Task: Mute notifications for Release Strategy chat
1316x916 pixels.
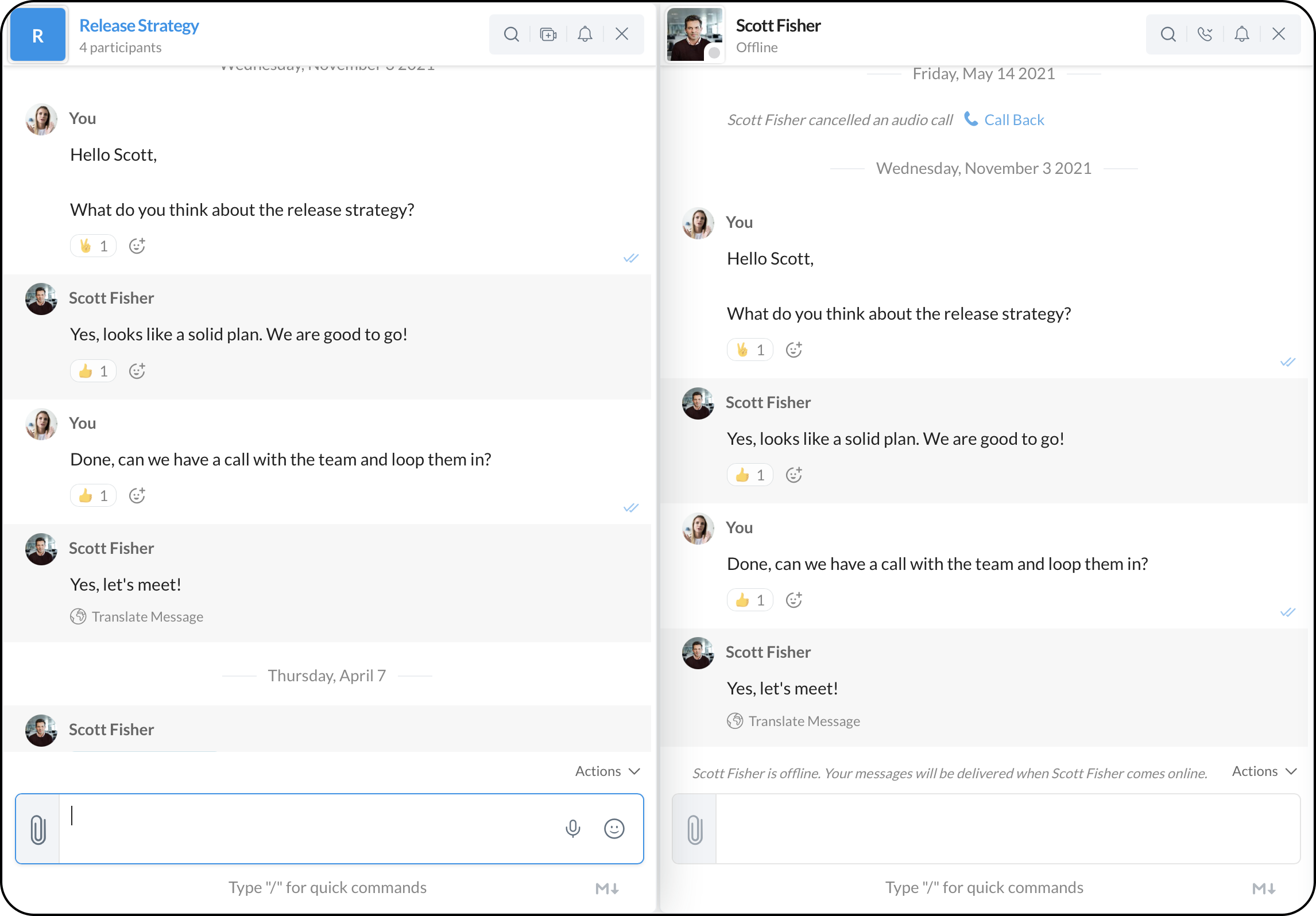Action: point(585,34)
